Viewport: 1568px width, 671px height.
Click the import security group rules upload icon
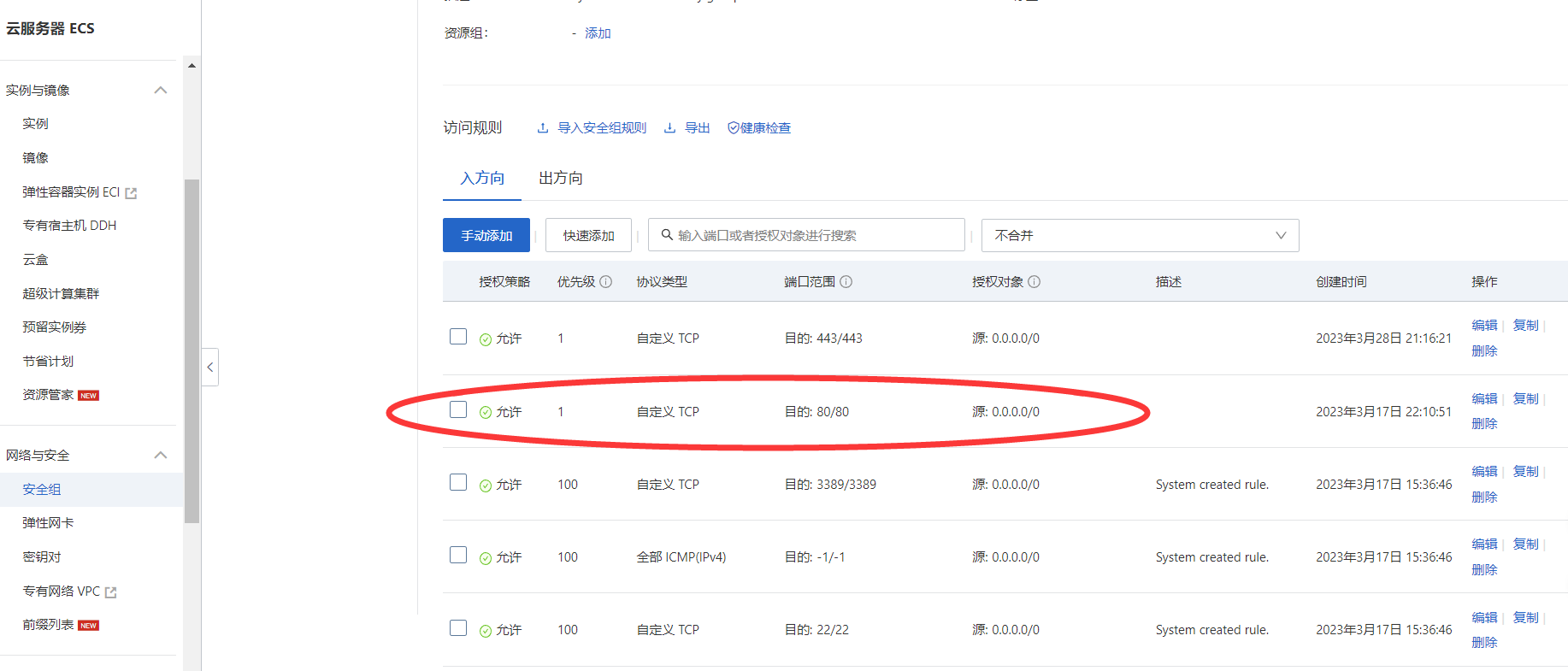click(543, 128)
